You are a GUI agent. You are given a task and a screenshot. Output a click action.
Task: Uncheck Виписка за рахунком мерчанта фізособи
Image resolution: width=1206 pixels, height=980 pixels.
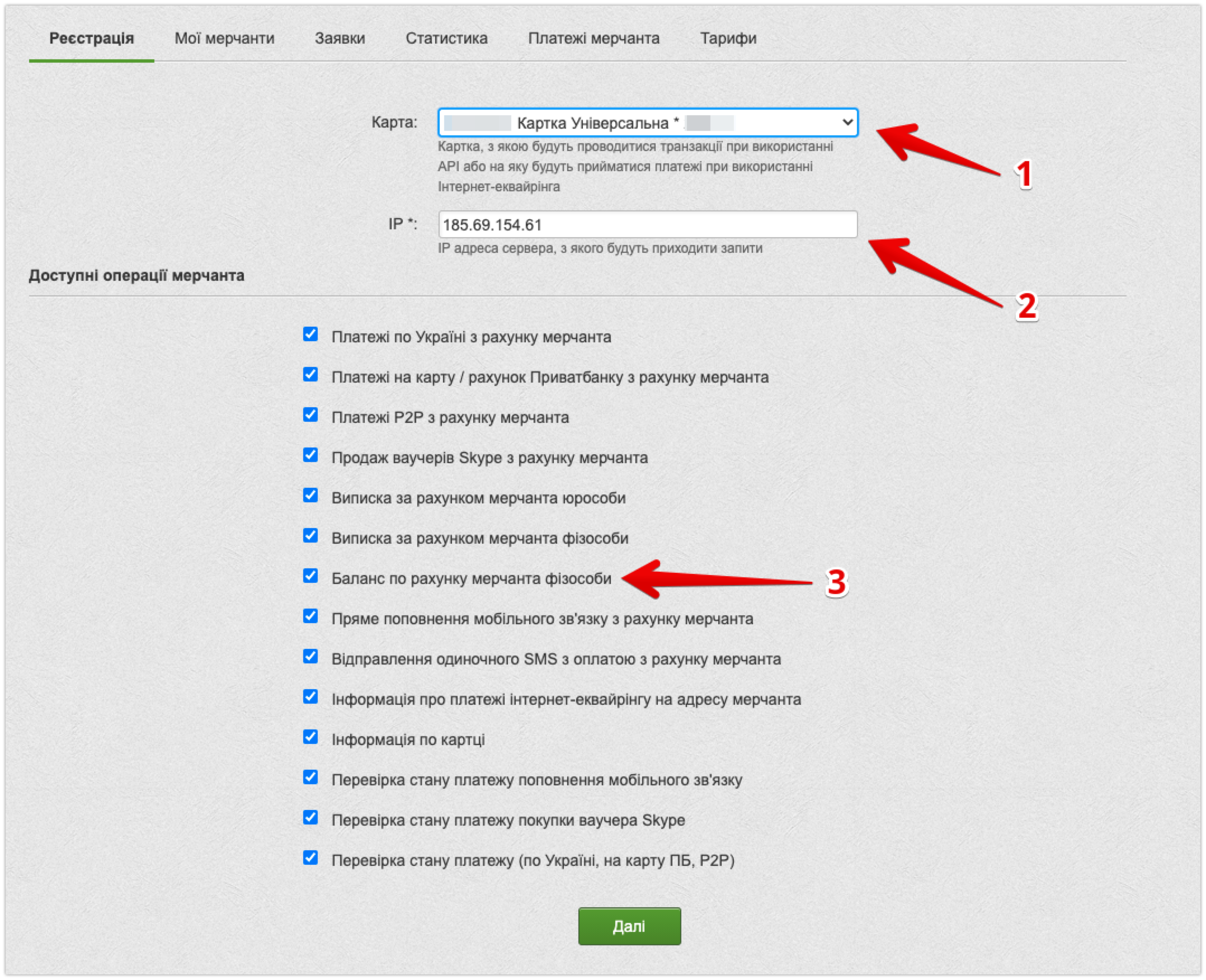310,536
